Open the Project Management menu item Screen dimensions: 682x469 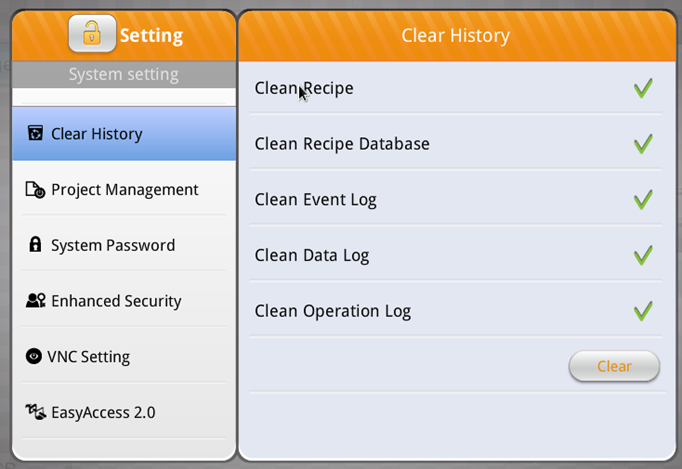124,190
